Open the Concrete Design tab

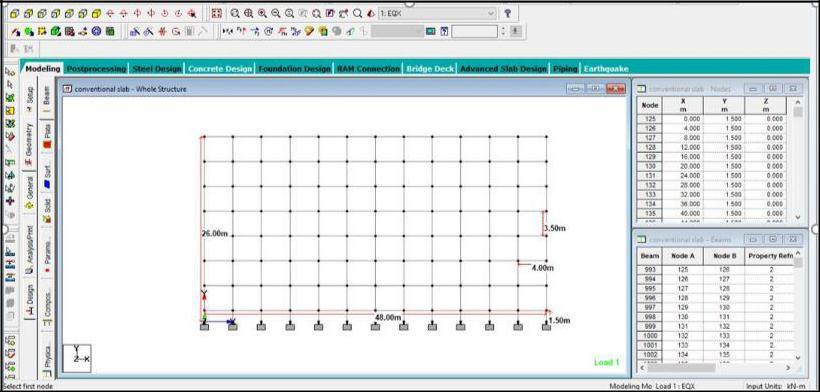point(220,68)
